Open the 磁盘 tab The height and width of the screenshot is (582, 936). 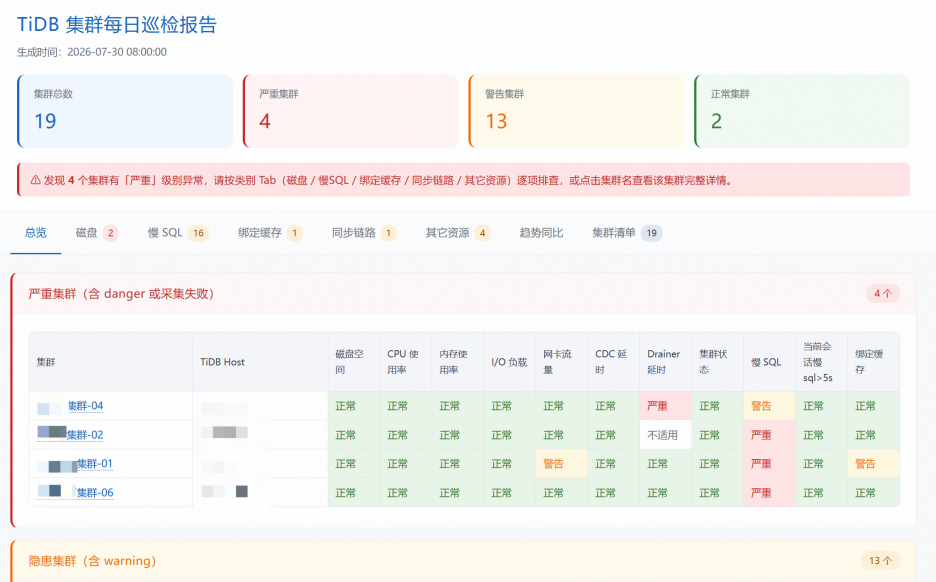click(x=97, y=233)
